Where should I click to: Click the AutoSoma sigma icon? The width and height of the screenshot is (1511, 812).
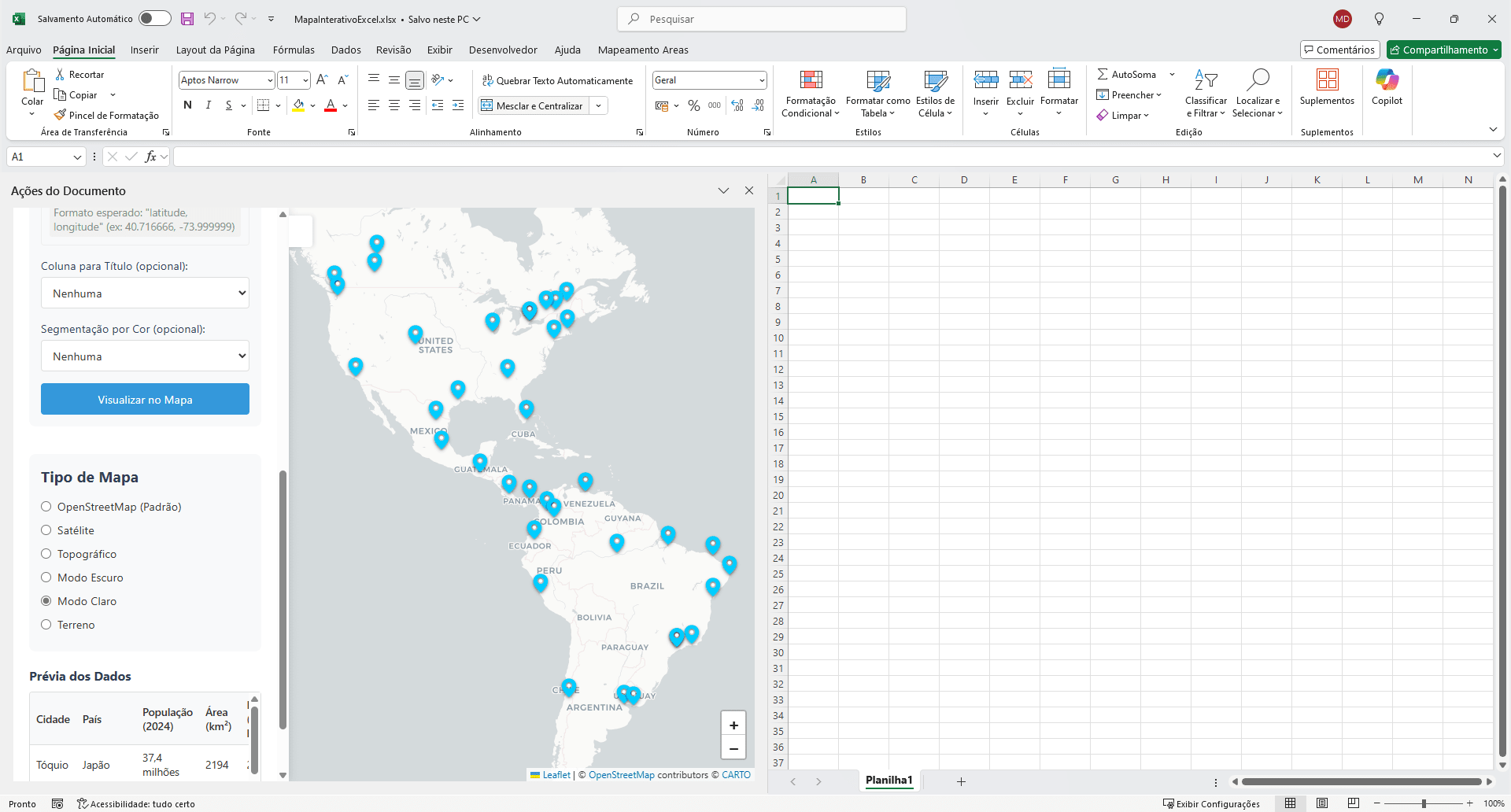1103,74
